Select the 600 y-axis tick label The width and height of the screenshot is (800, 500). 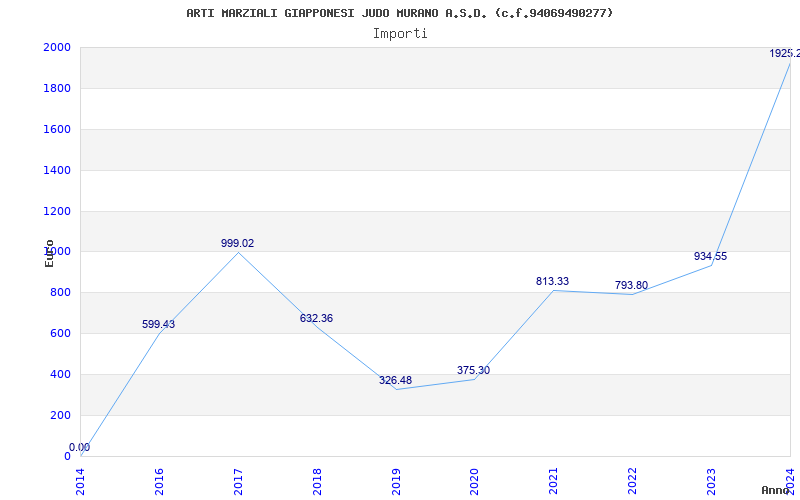60,334
